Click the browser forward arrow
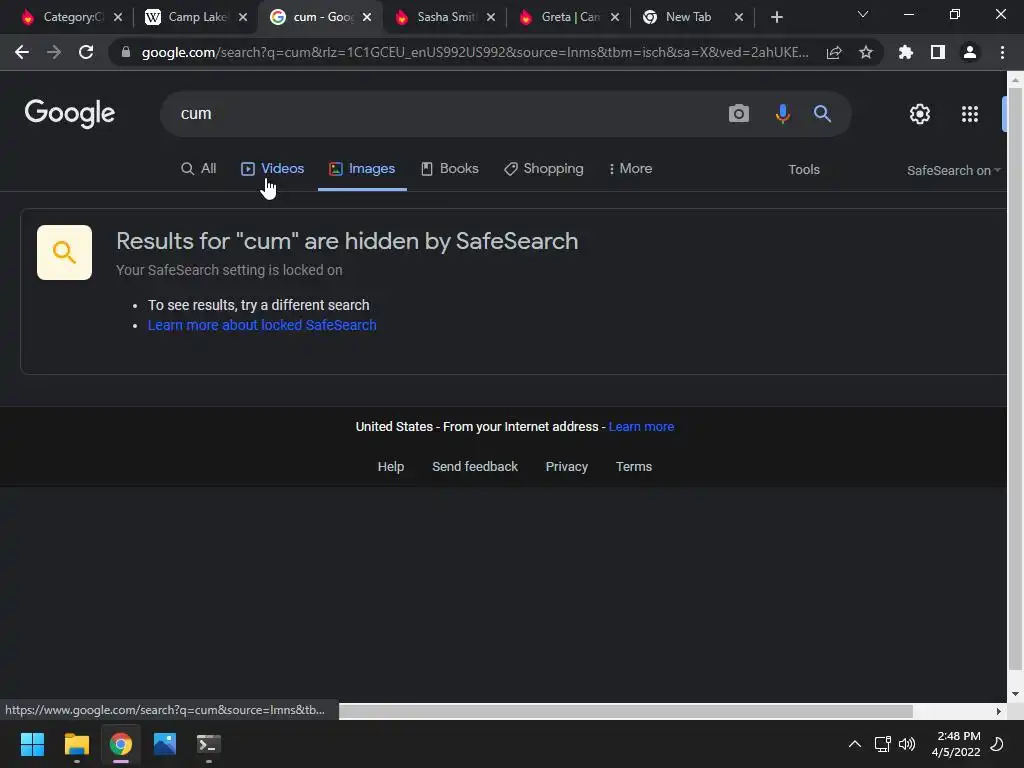 coord(54,52)
